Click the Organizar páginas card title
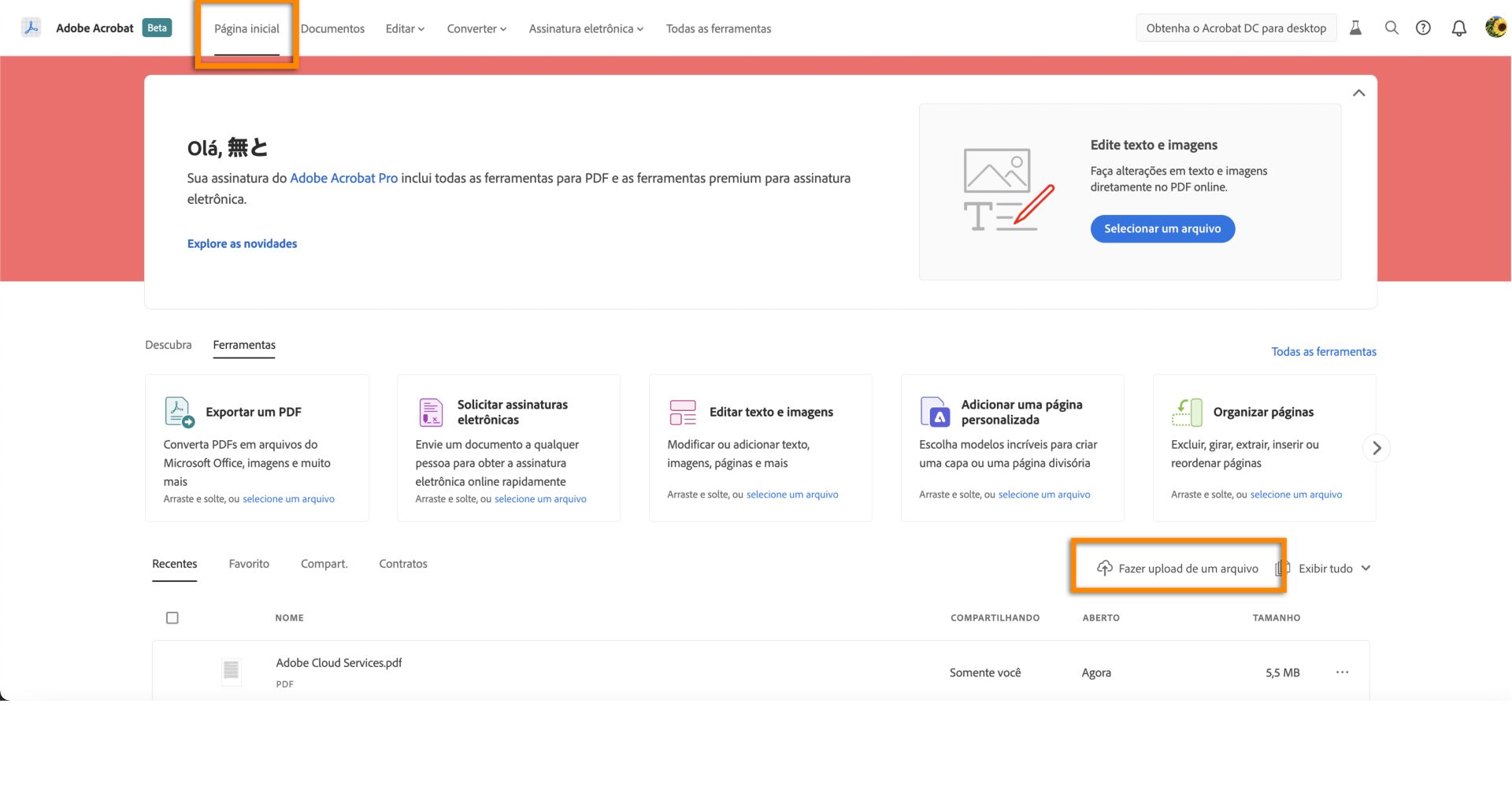The image size is (1512, 796). click(1263, 412)
